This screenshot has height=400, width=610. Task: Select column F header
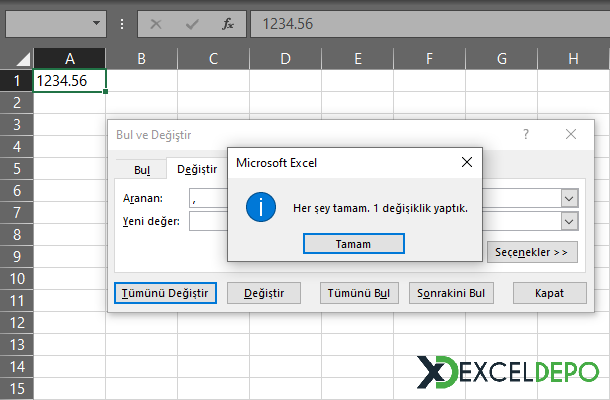coord(429,59)
